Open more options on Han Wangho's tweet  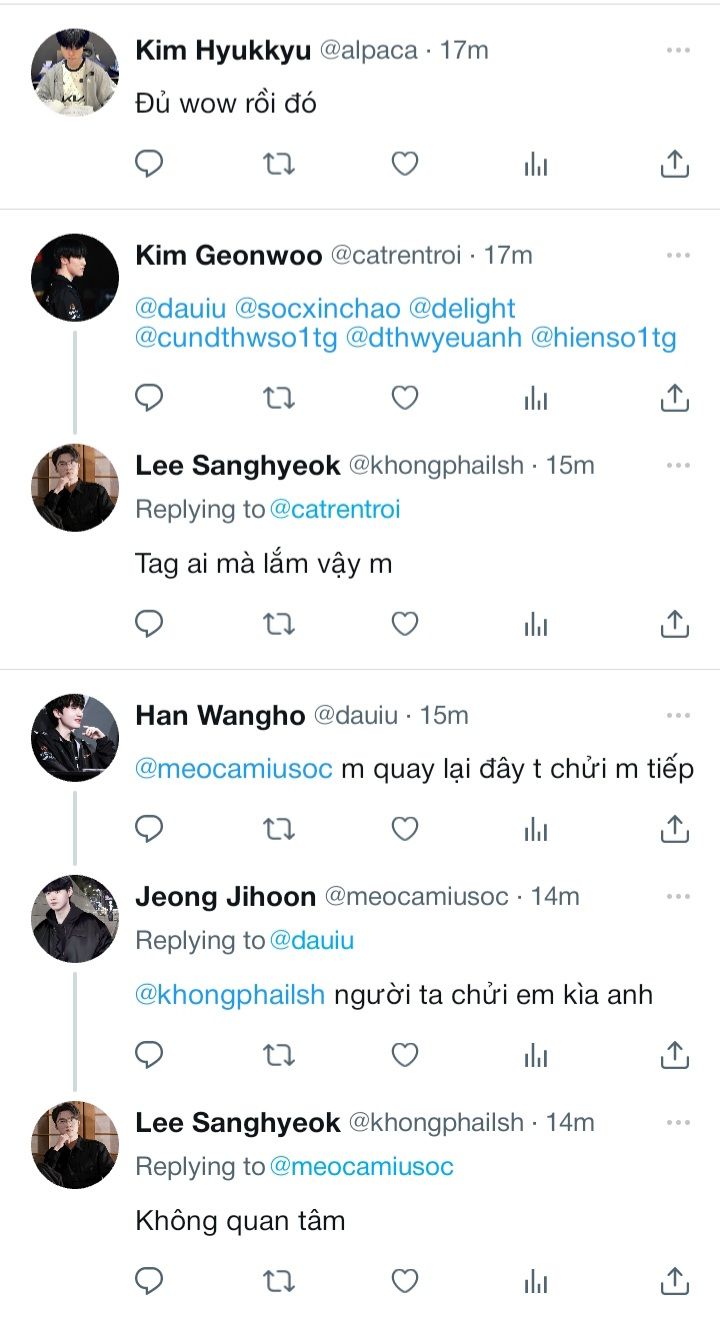pos(678,716)
